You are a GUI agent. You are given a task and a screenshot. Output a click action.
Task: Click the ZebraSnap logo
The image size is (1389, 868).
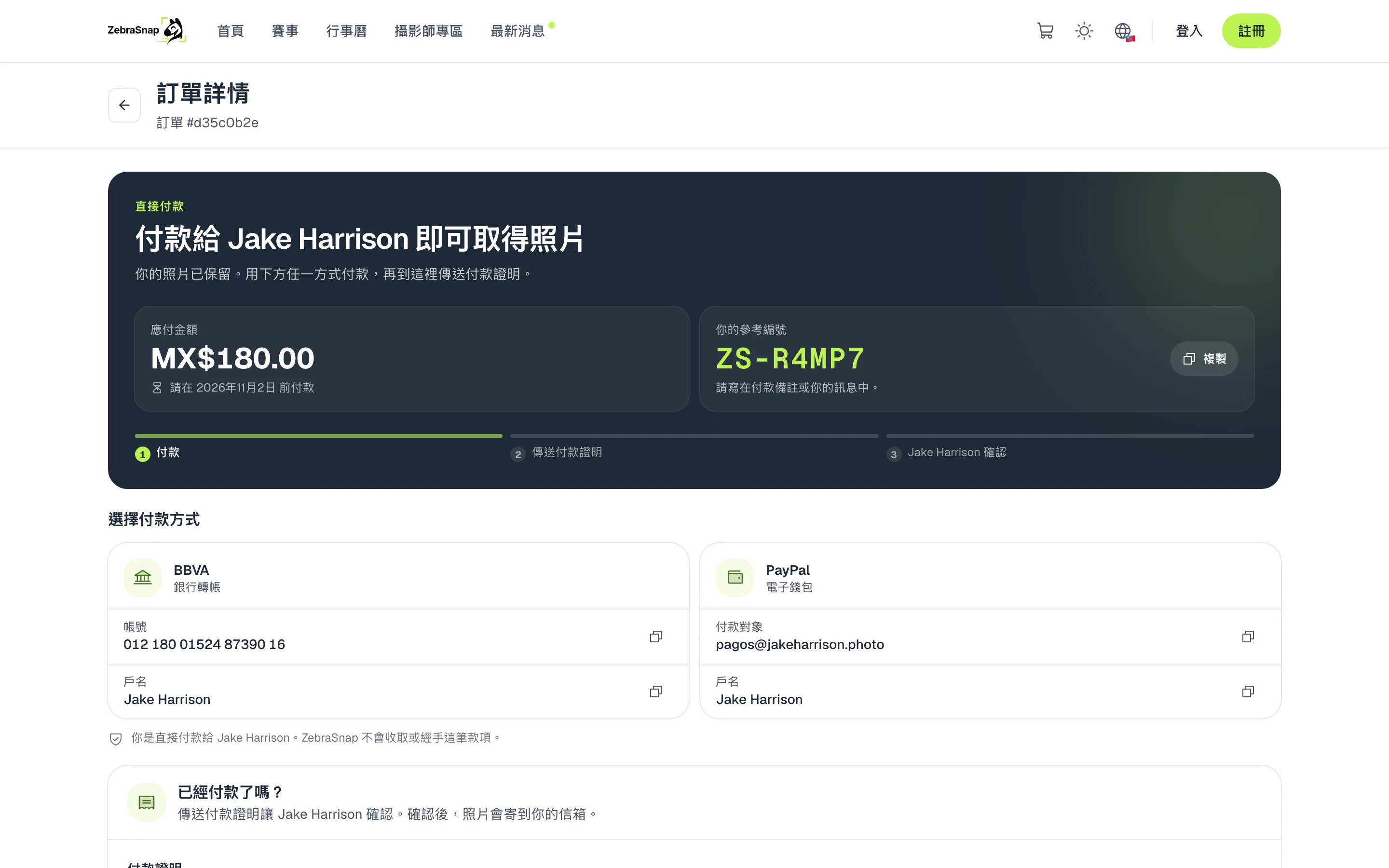tap(147, 30)
